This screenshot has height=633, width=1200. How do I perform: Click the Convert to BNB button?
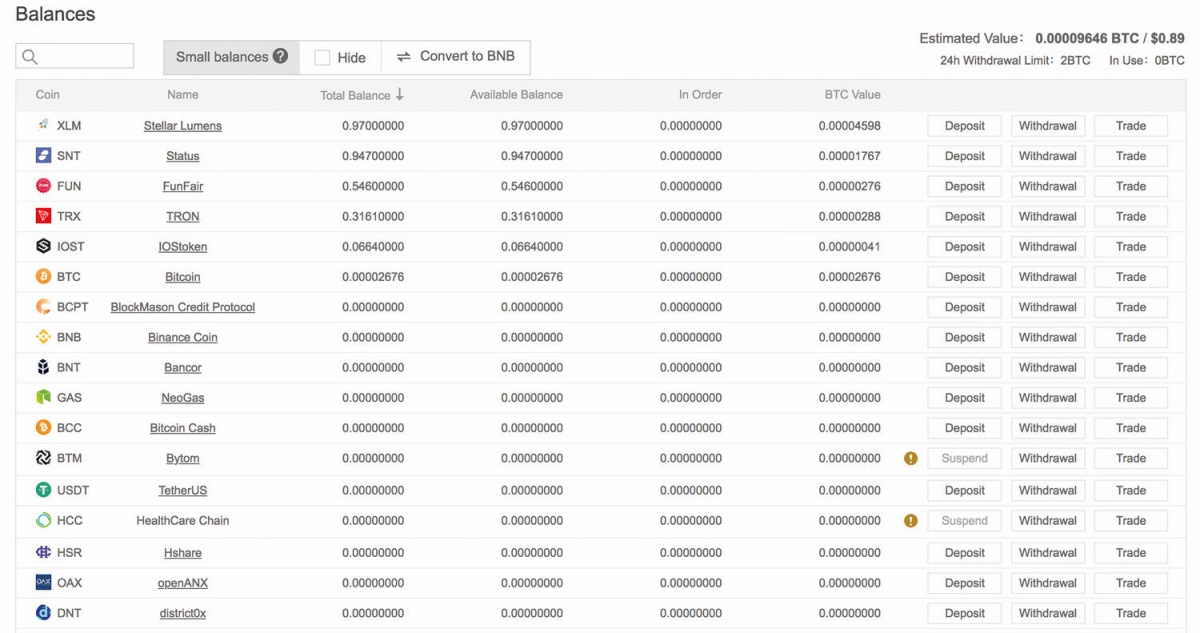456,57
